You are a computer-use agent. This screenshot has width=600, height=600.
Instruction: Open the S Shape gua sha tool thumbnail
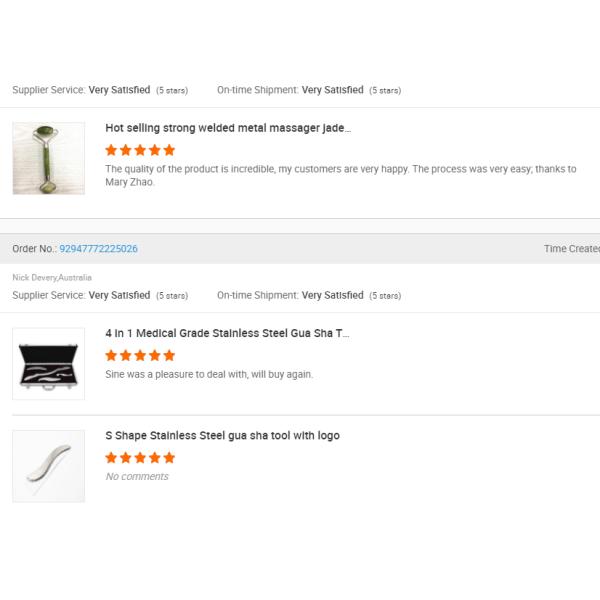click(x=49, y=466)
